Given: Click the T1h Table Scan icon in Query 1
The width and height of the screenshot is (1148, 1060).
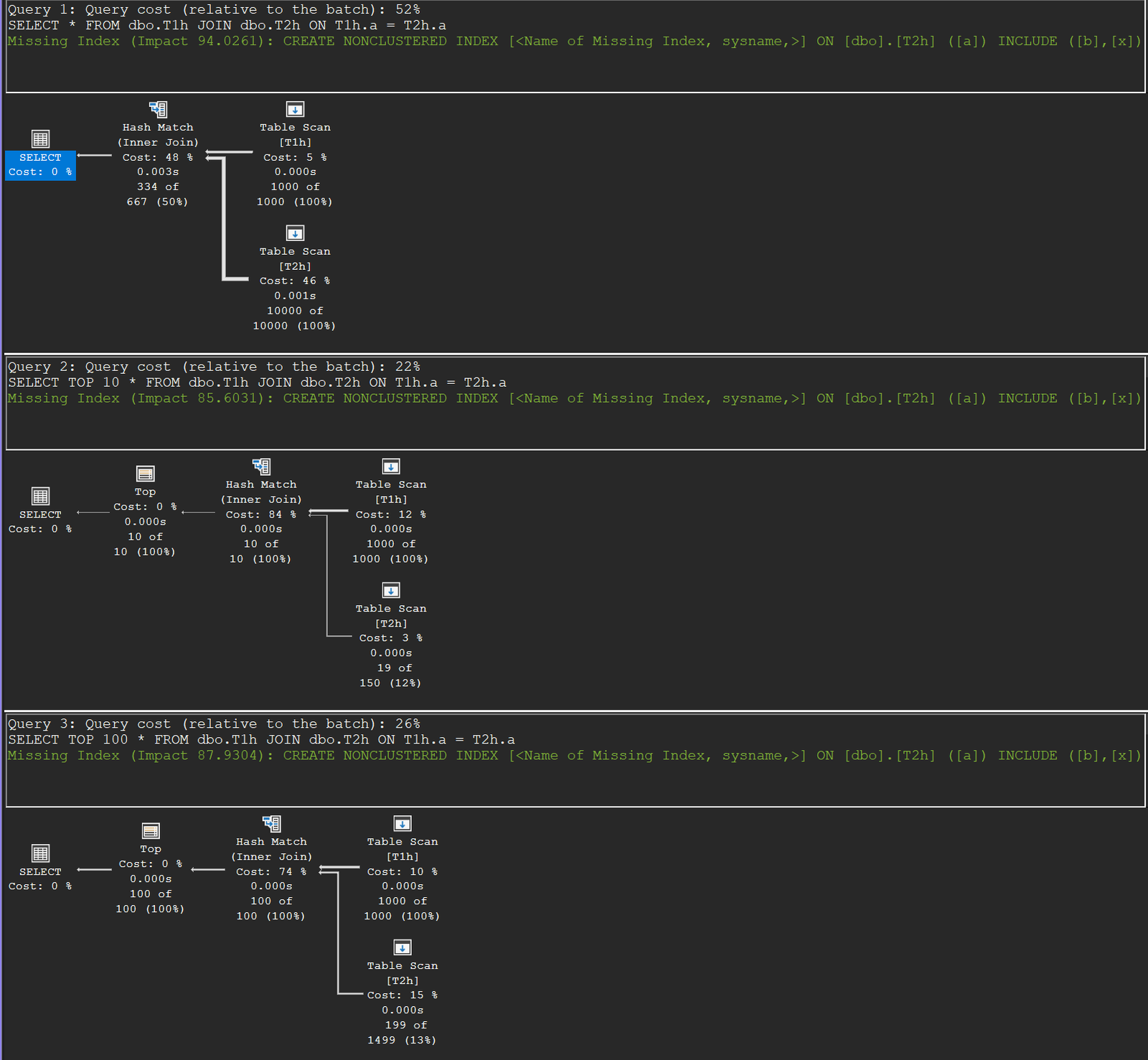Looking at the screenshot, I should pos(295,109).
